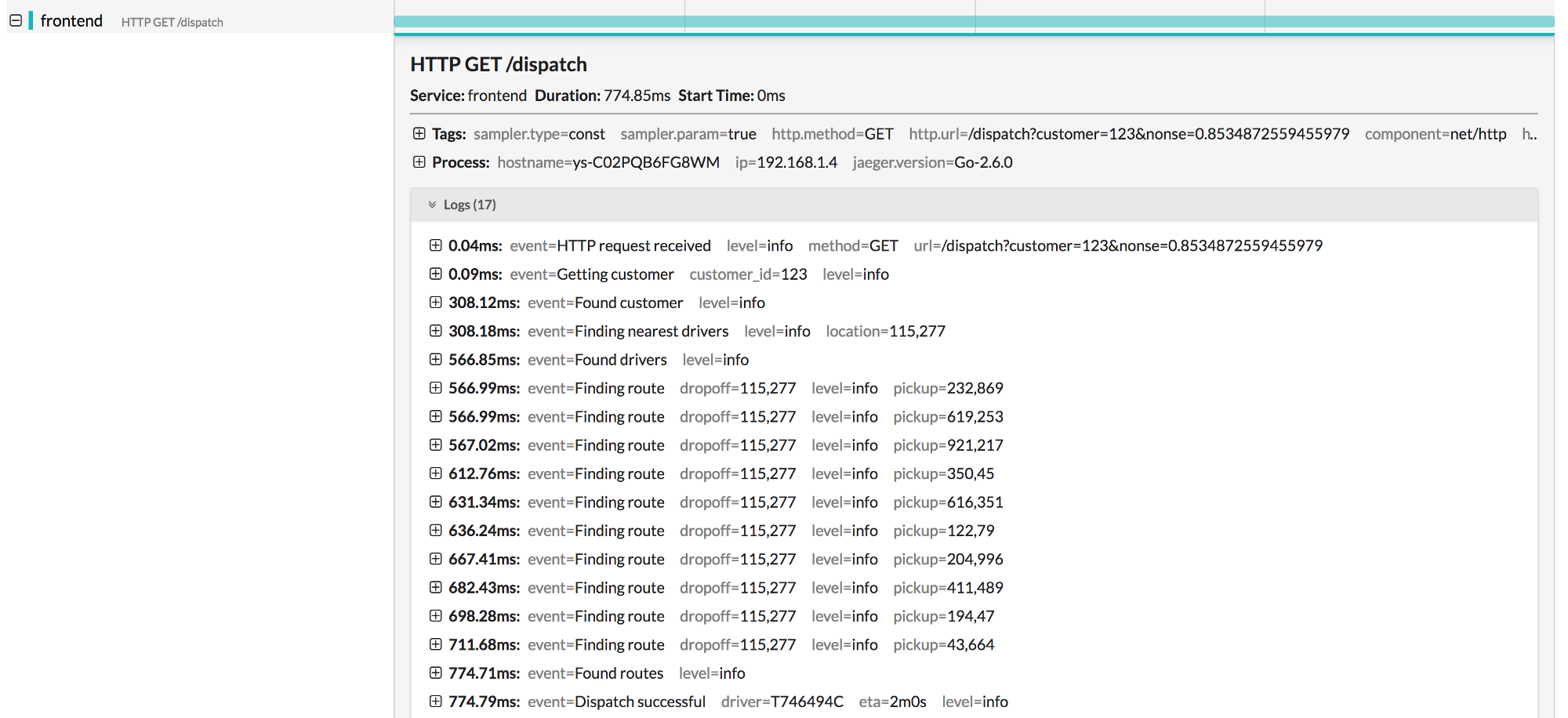Expand the 0.09ms Getting customer log
Image resolution: width=1568 pixels, height=718 pixels.
tap(436, 274)
